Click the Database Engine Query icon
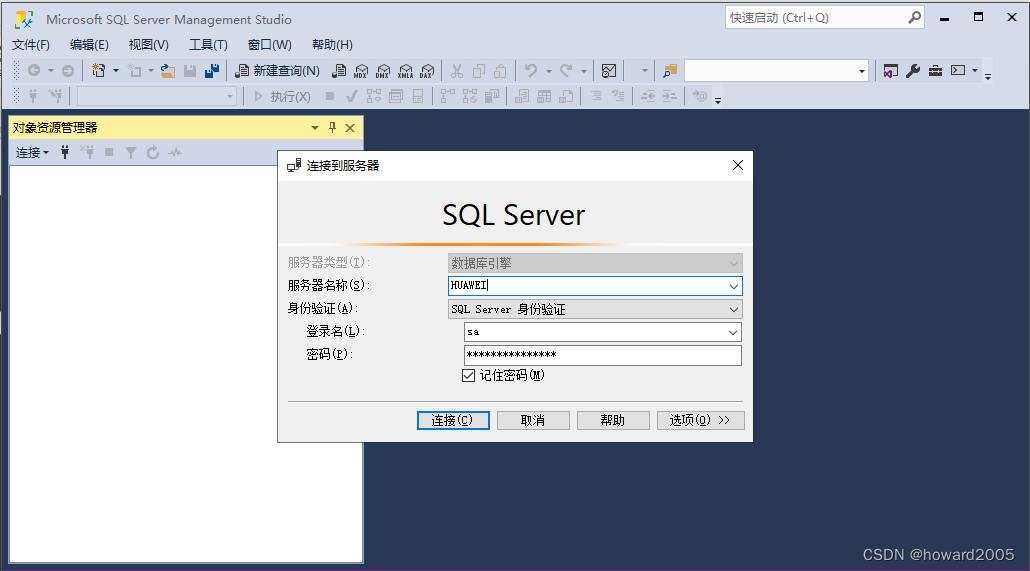 [339, 70]
